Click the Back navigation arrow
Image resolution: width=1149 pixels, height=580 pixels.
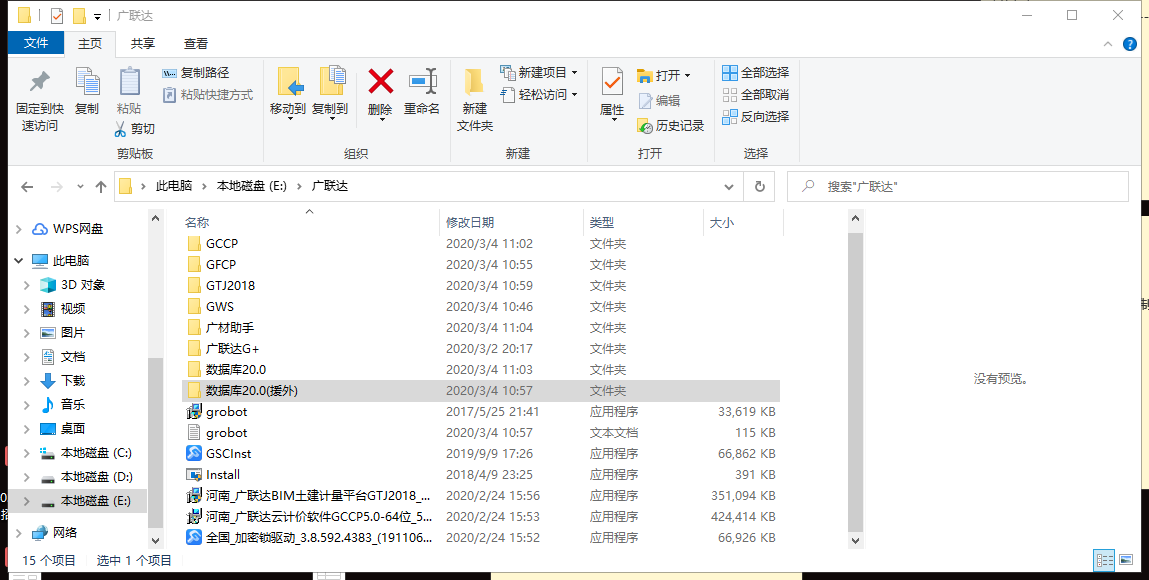click(27, 187)
